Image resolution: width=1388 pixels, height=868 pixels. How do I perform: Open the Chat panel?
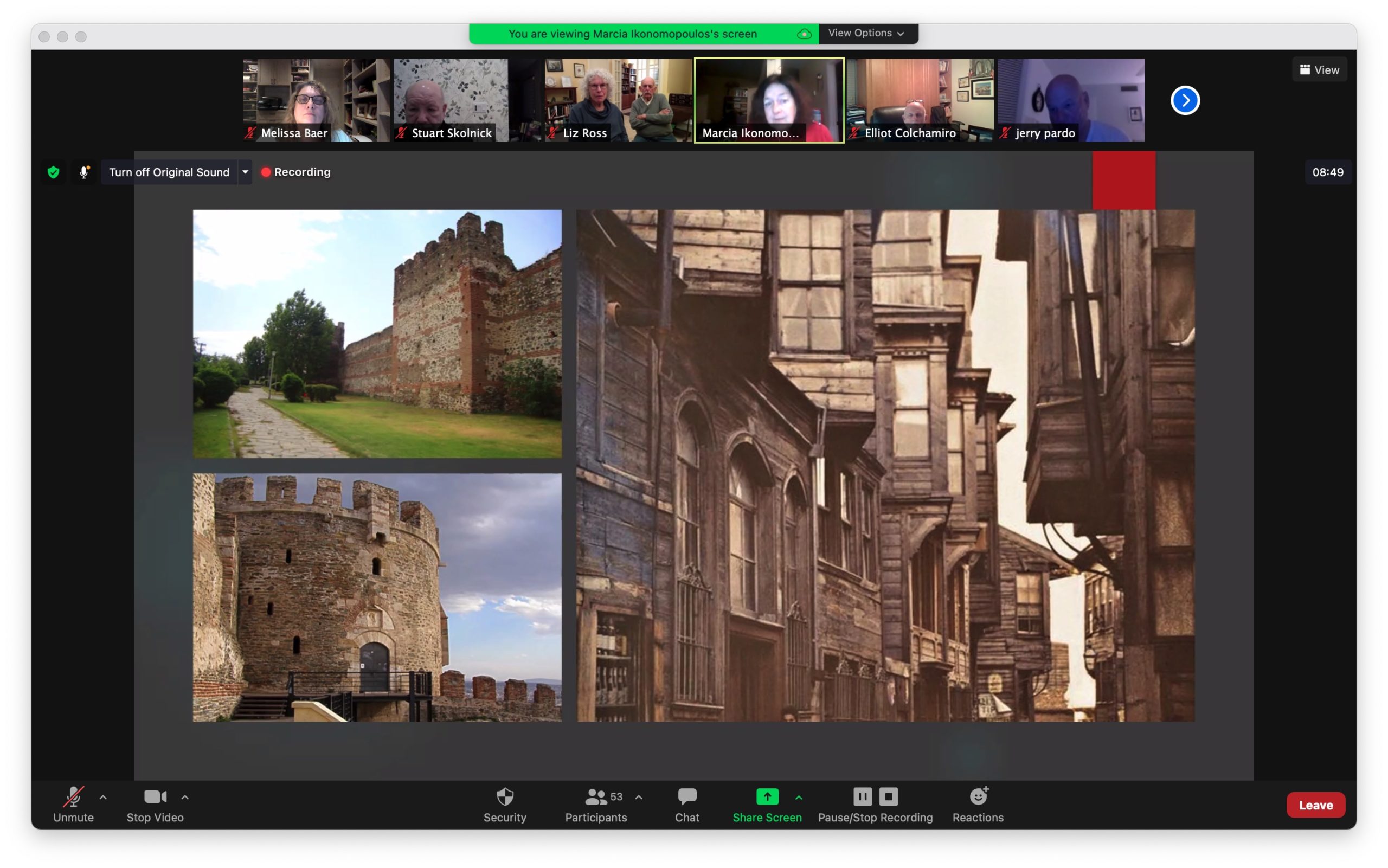(686, 803)
